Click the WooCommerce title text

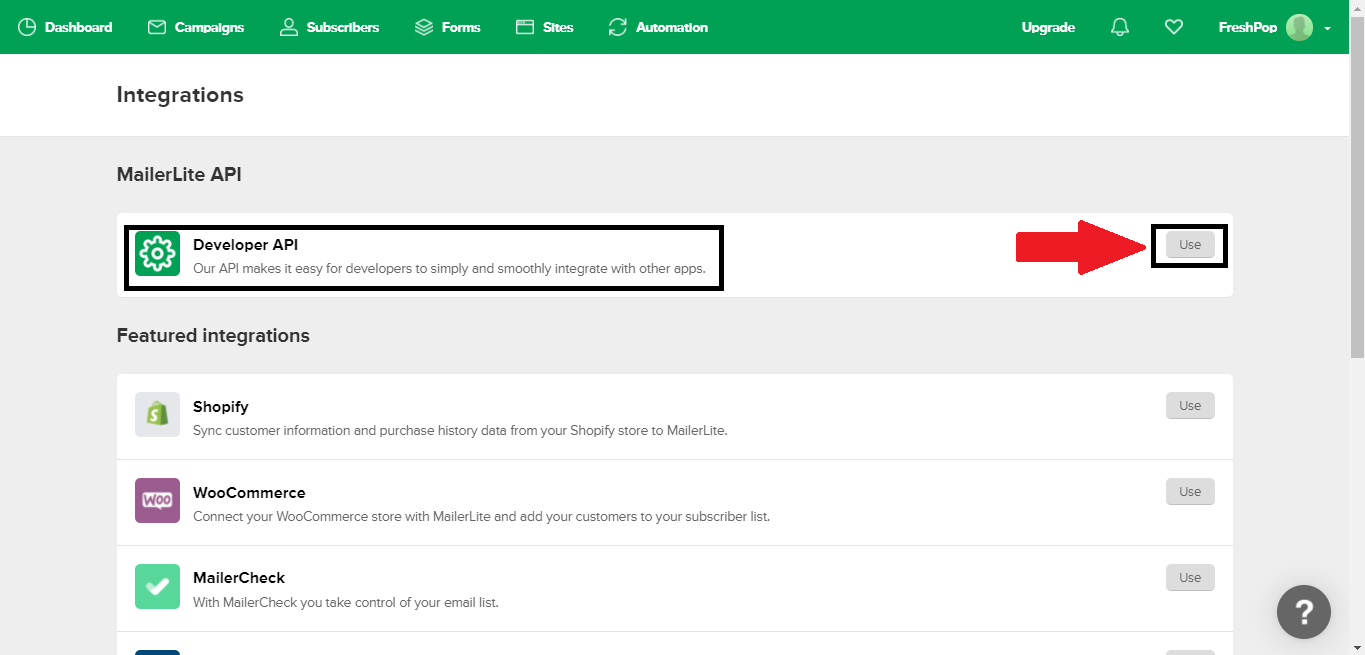coord(249,493)
